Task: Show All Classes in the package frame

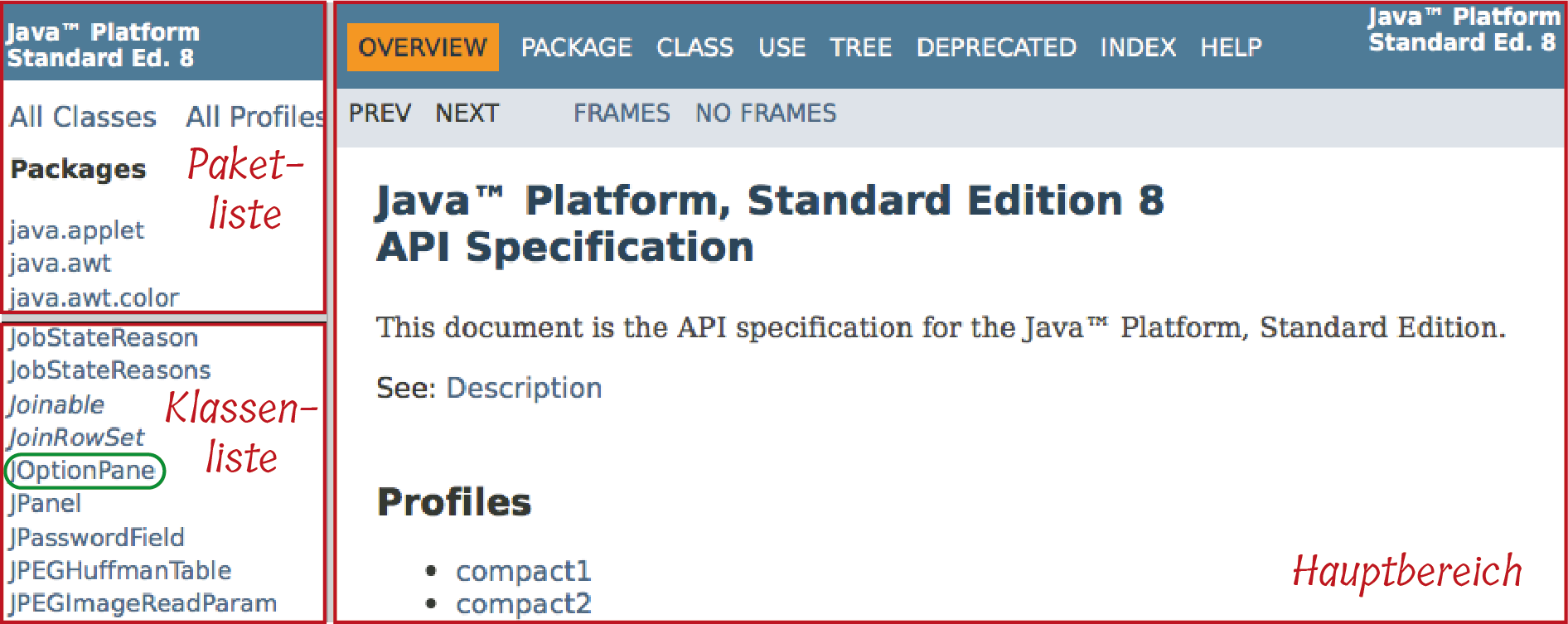Action: [83, 117]
